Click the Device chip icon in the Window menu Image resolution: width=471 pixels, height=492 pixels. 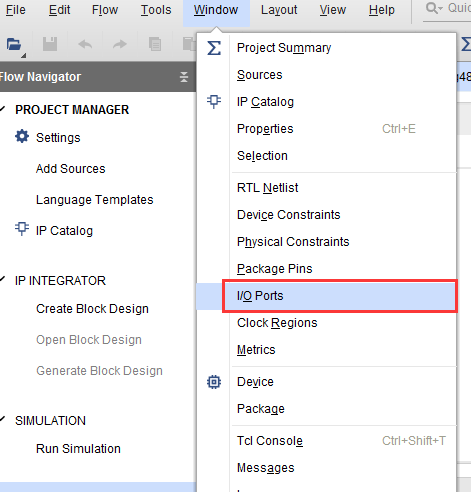[x=214, y=382]
